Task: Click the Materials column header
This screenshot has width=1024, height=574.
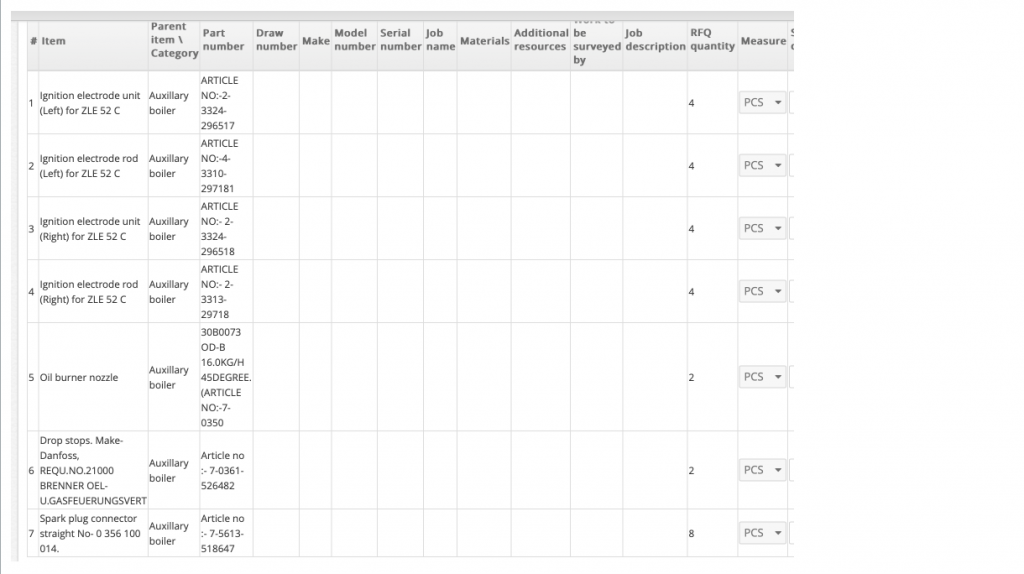Action: 484,41
